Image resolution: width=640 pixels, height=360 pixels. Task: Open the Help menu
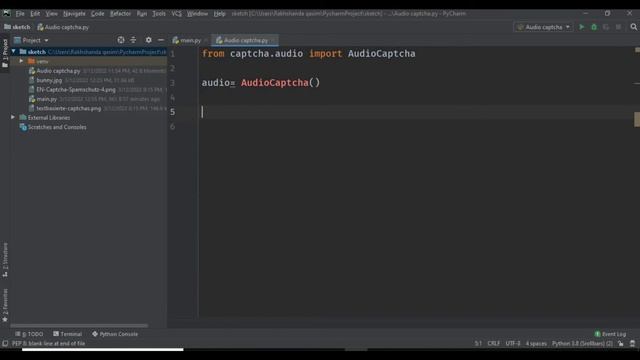[x=219, y=13]
